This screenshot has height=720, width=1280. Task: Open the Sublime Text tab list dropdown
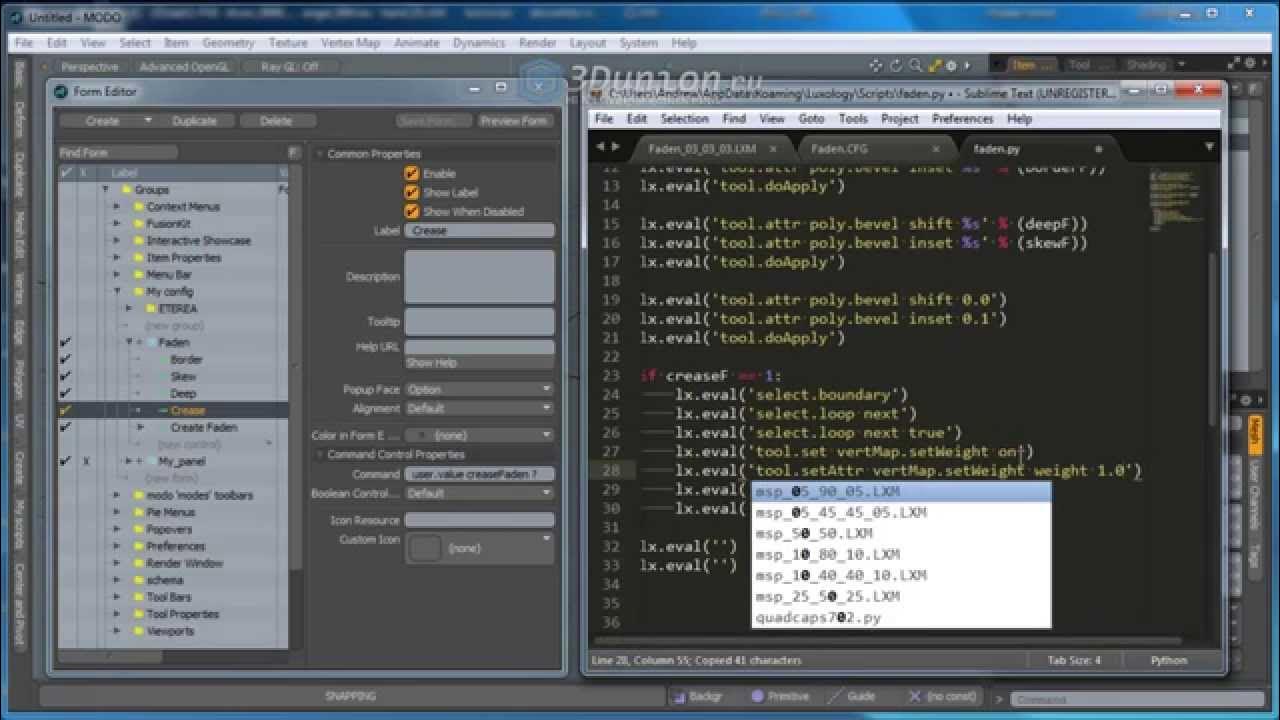click(1208, 147)
